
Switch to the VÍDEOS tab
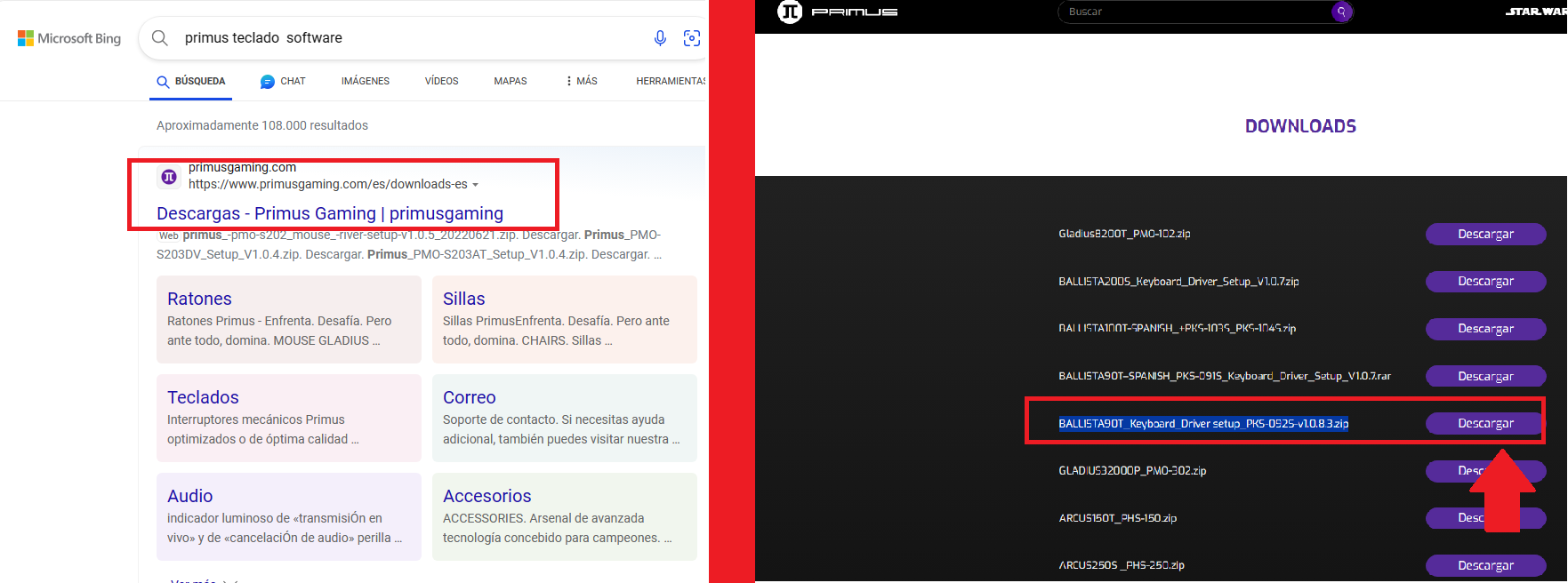pyautogui.click(x=441, y=81)
